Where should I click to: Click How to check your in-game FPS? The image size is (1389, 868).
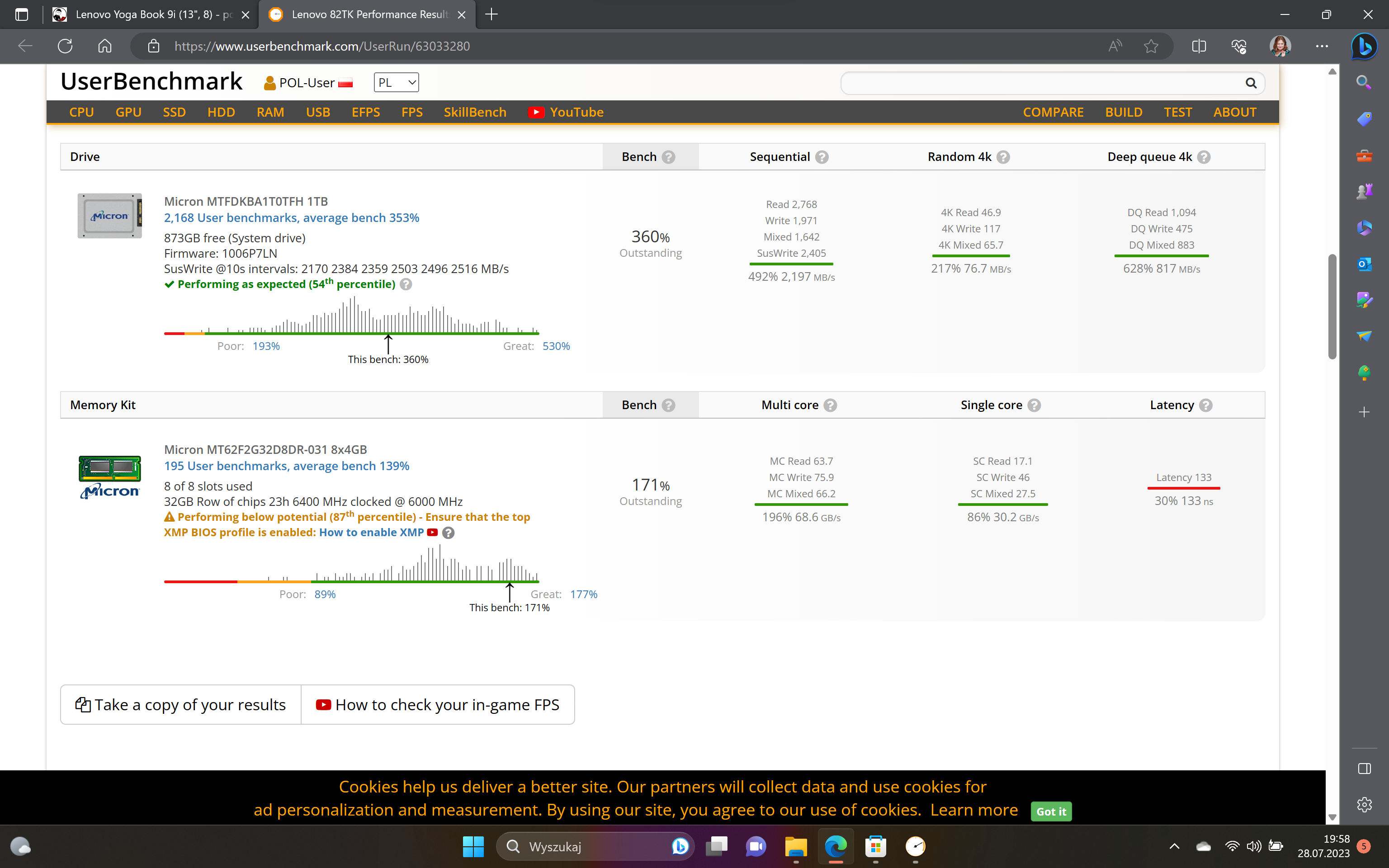pyautogui.click(x=438, y=704)
